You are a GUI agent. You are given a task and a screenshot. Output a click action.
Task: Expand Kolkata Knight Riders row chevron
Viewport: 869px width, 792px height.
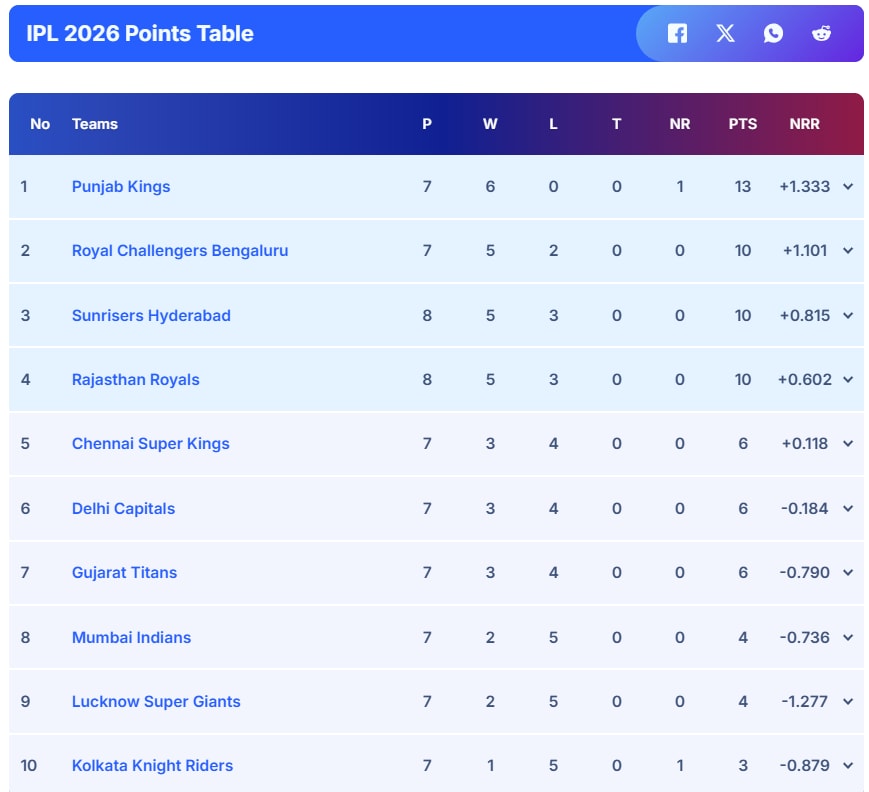(848, 766)
